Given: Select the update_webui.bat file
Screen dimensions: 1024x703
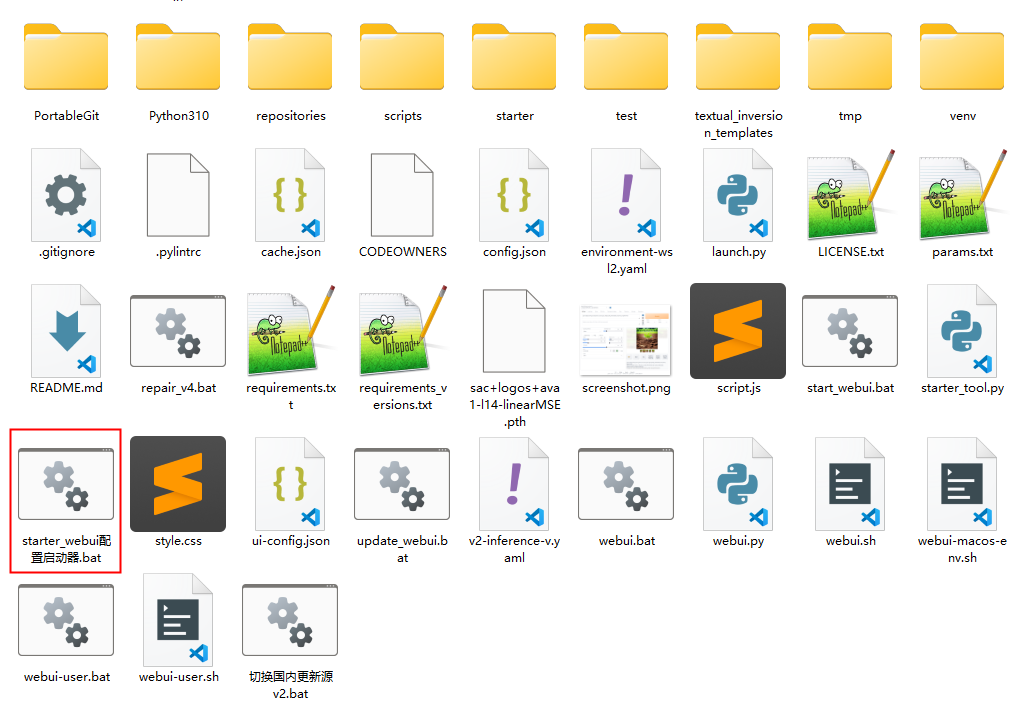Looking at the screenshot, I should [x=402, y=484].
